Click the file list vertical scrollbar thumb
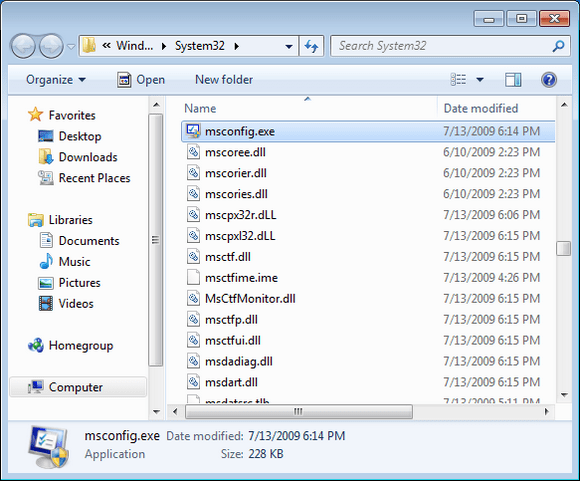Image resolution: width=580 pixels, height=481 pixels. [564, 248]
